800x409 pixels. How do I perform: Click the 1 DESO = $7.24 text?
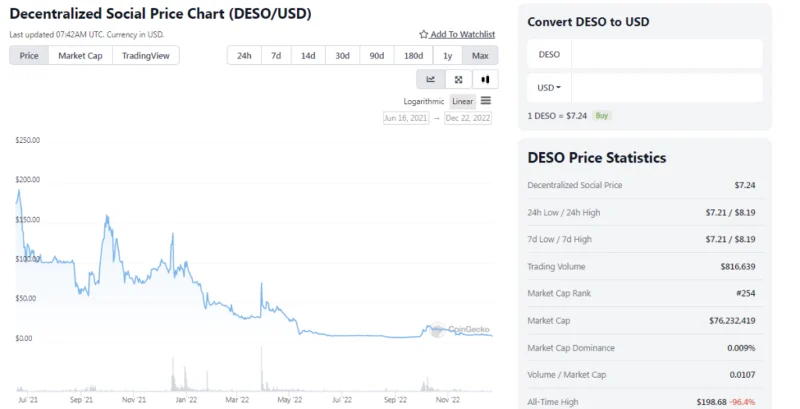click(557, 116)
